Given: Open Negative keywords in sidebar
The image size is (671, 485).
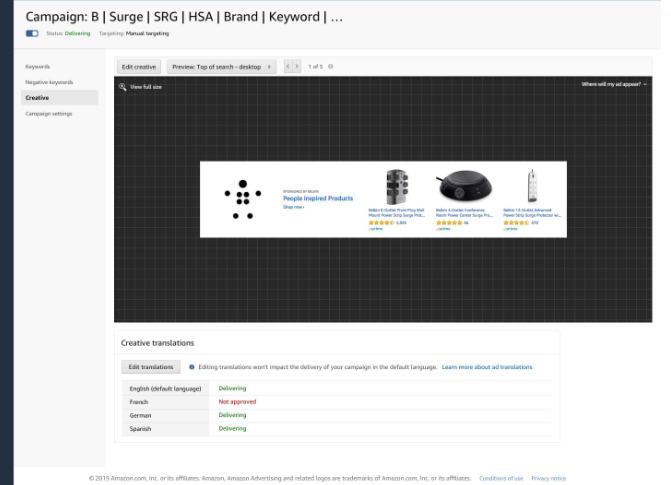Looking at the screenshot, I should [x=49, y=82].
